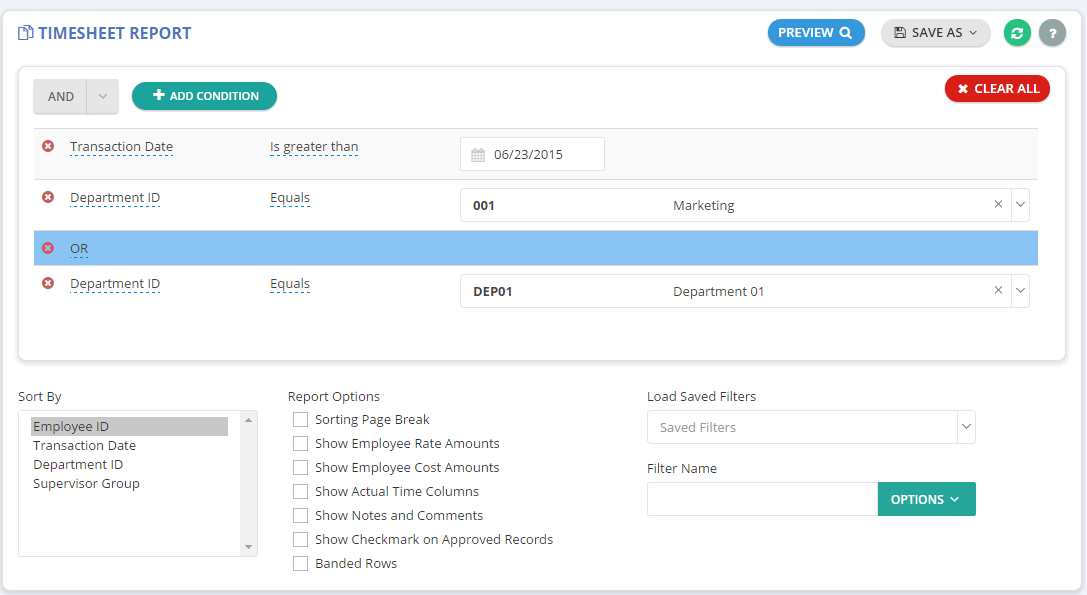Open the calendar date picker icon

478,155
